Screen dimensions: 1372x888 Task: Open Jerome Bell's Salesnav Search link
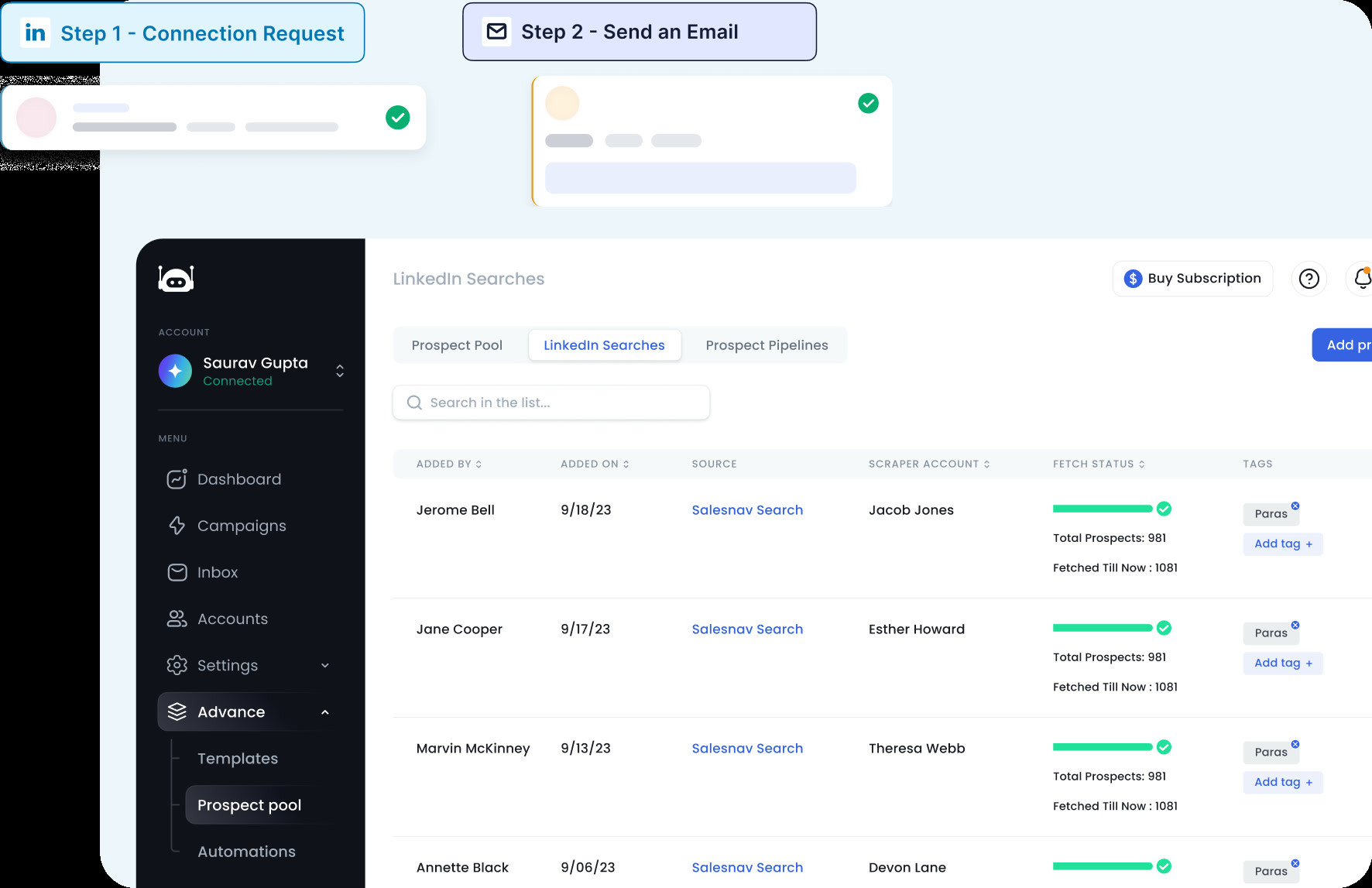click(746, 509)
